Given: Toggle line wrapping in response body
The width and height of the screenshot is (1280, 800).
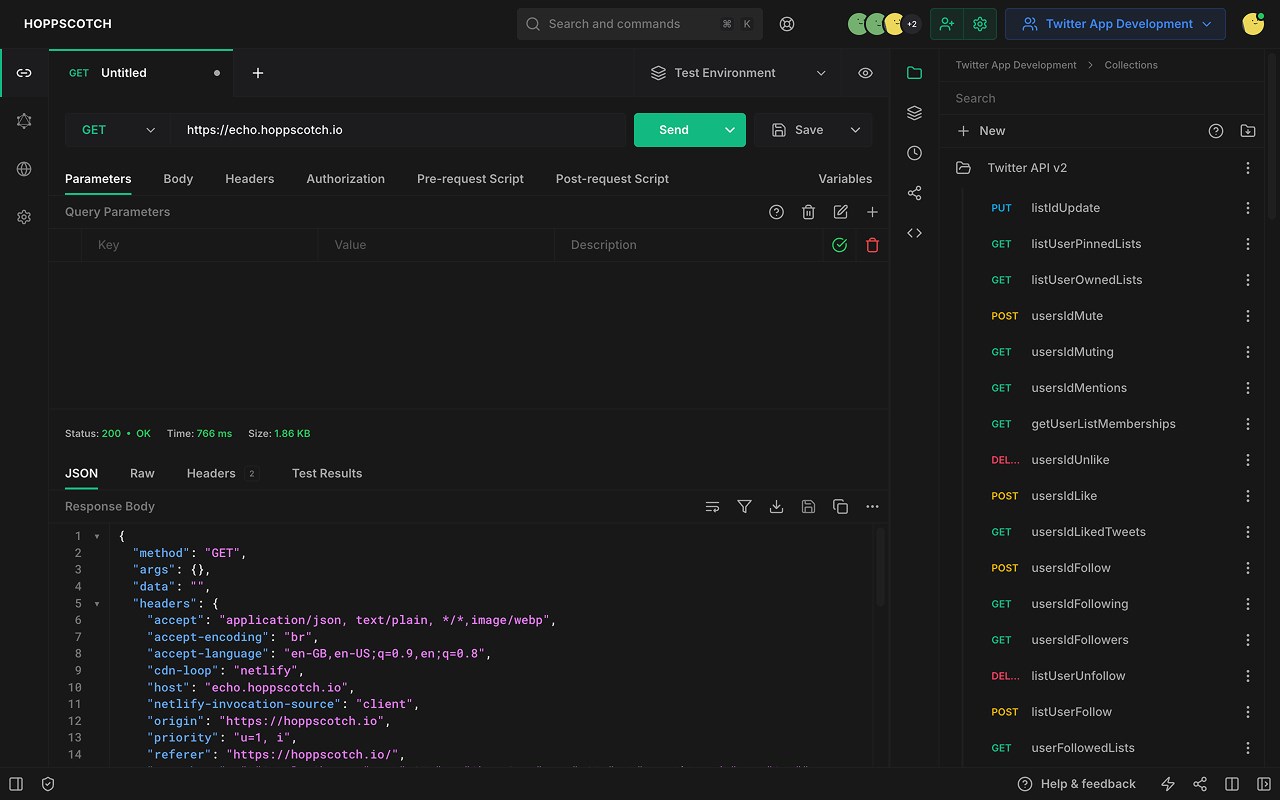Looking at the screenshot, I should coord(712,507).
